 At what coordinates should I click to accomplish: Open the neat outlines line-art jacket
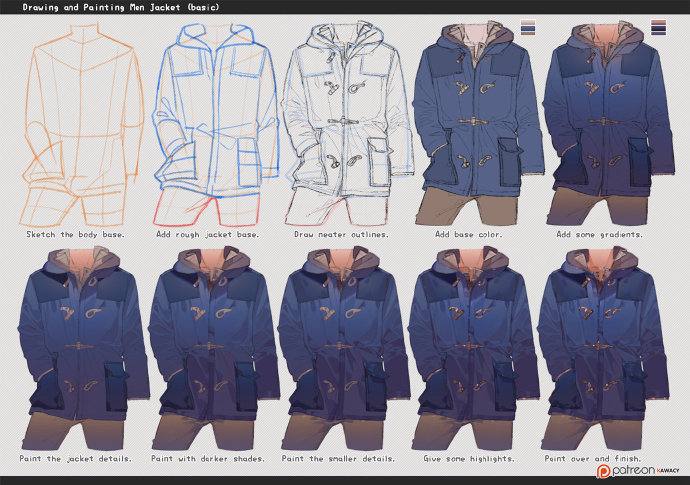(x=344, y=125)
